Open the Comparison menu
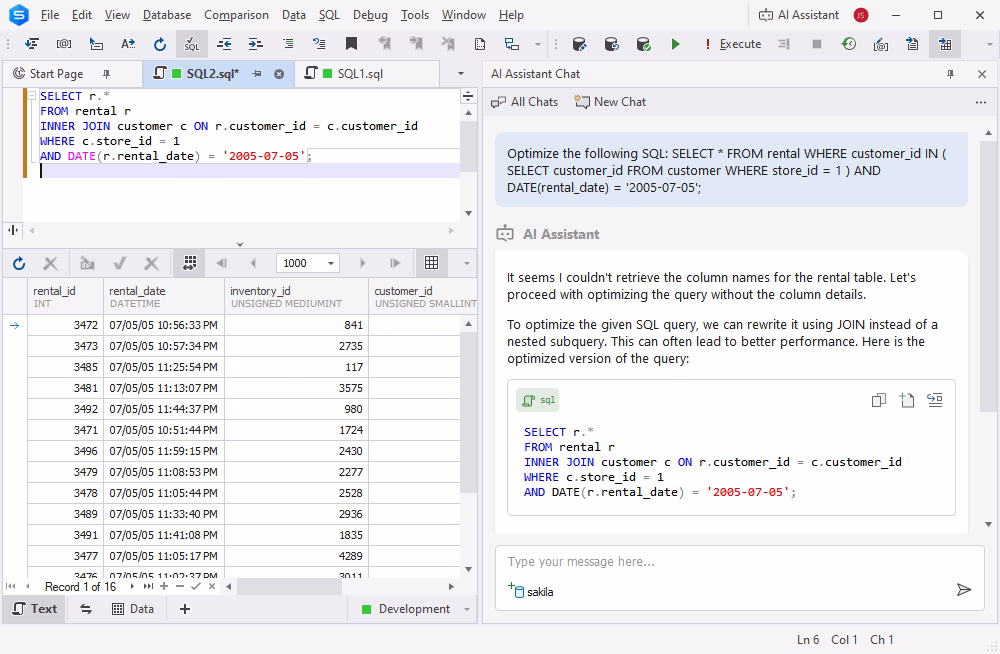Screen dimensions: 1000x654 coord(236,15)
